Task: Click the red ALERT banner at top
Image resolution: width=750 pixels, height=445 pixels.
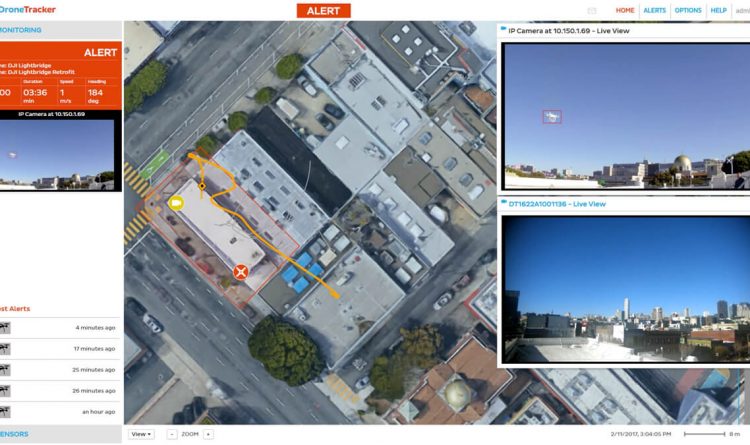Action: [x=323, y=11]
